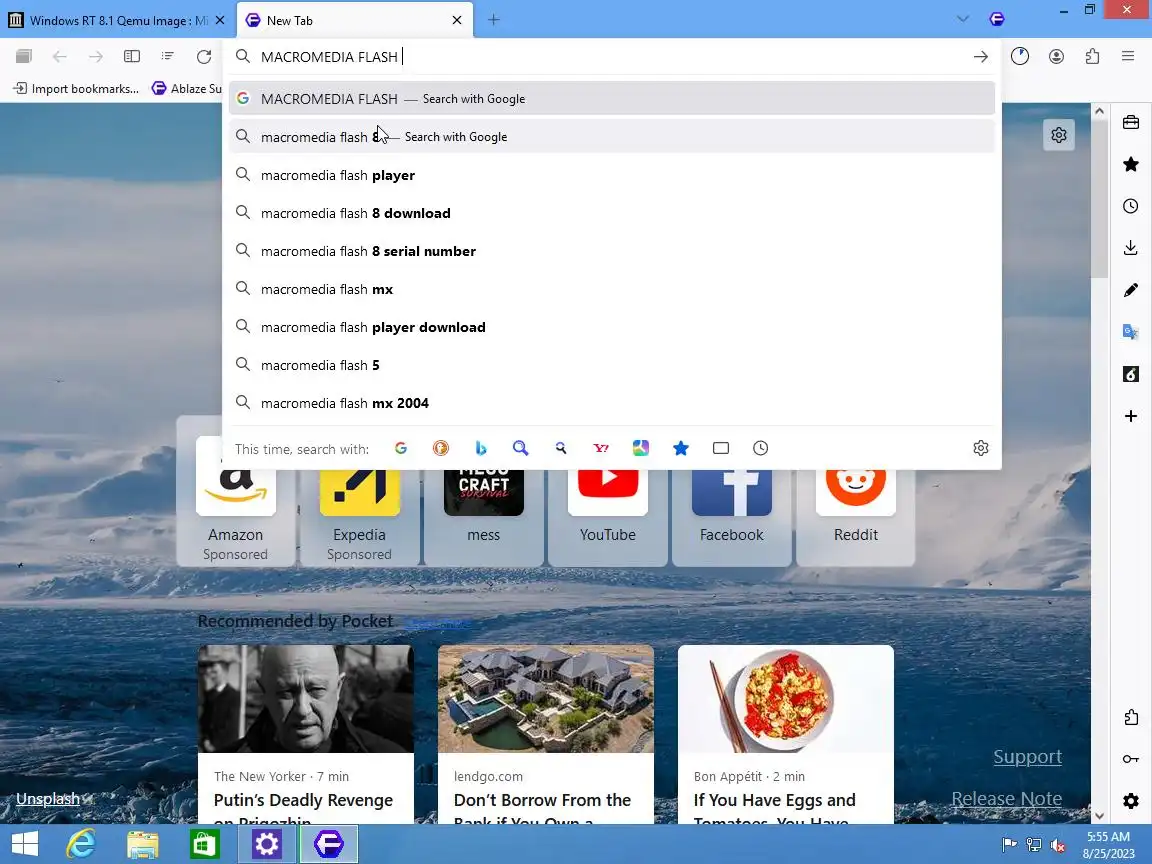Open new tab page customize gear

pyautogui.click(x=1059, y=135)
